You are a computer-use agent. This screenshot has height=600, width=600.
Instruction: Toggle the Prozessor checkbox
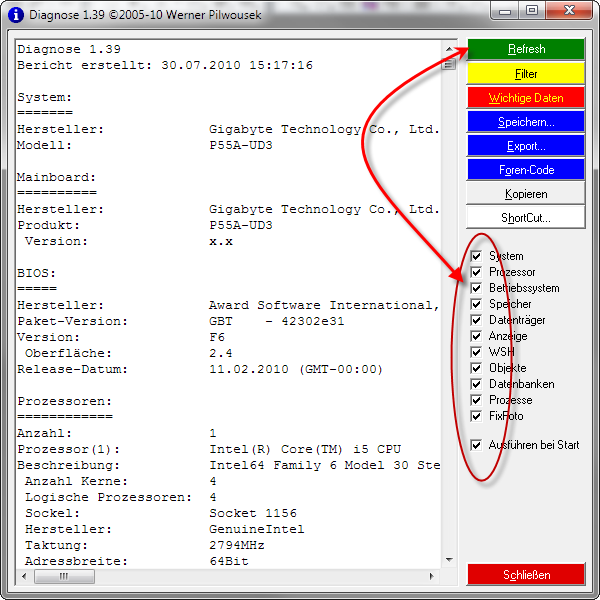[476, 272]
